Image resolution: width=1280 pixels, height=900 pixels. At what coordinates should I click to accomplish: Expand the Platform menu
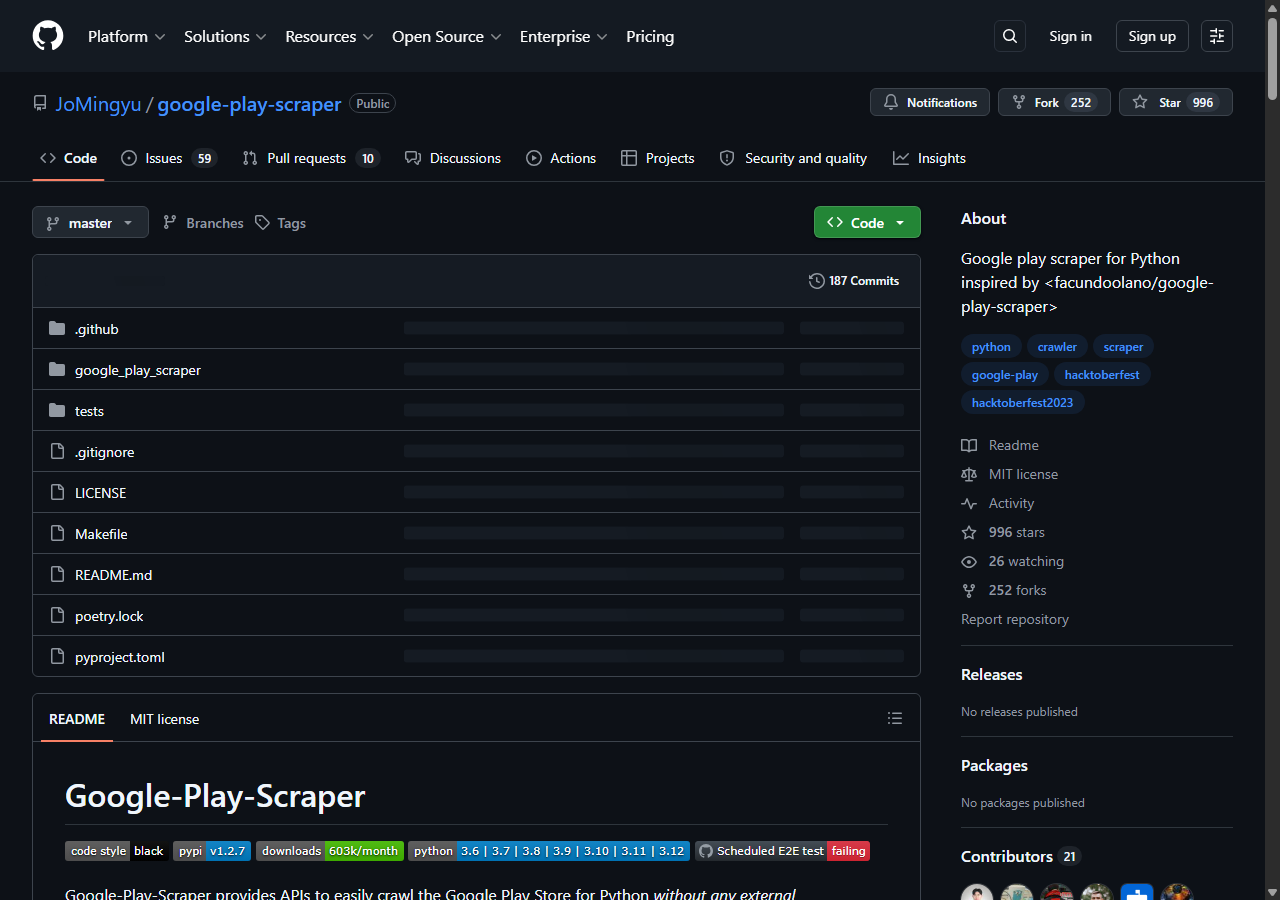pyautogui.click(x=127, y=36)
